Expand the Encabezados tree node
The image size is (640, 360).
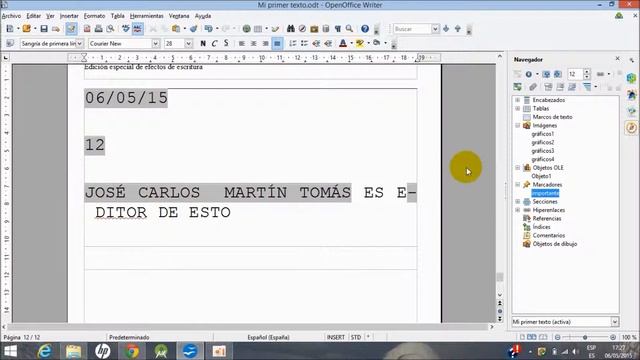(x=518, y=100)
